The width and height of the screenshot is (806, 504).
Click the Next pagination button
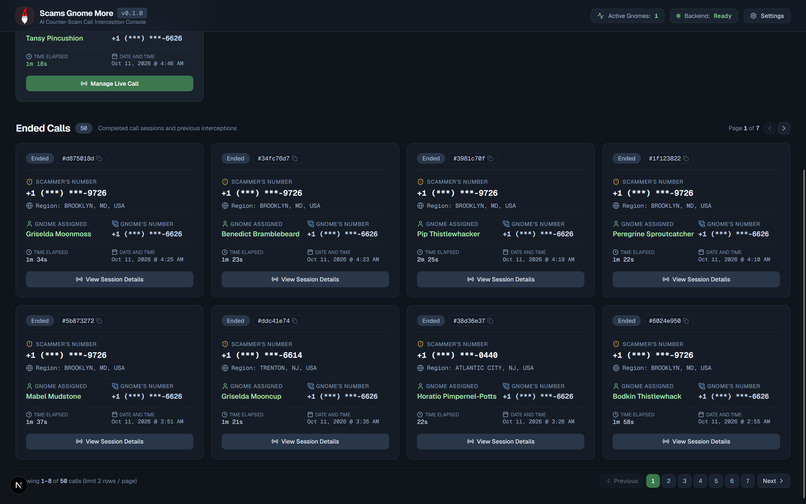(773, 481)
